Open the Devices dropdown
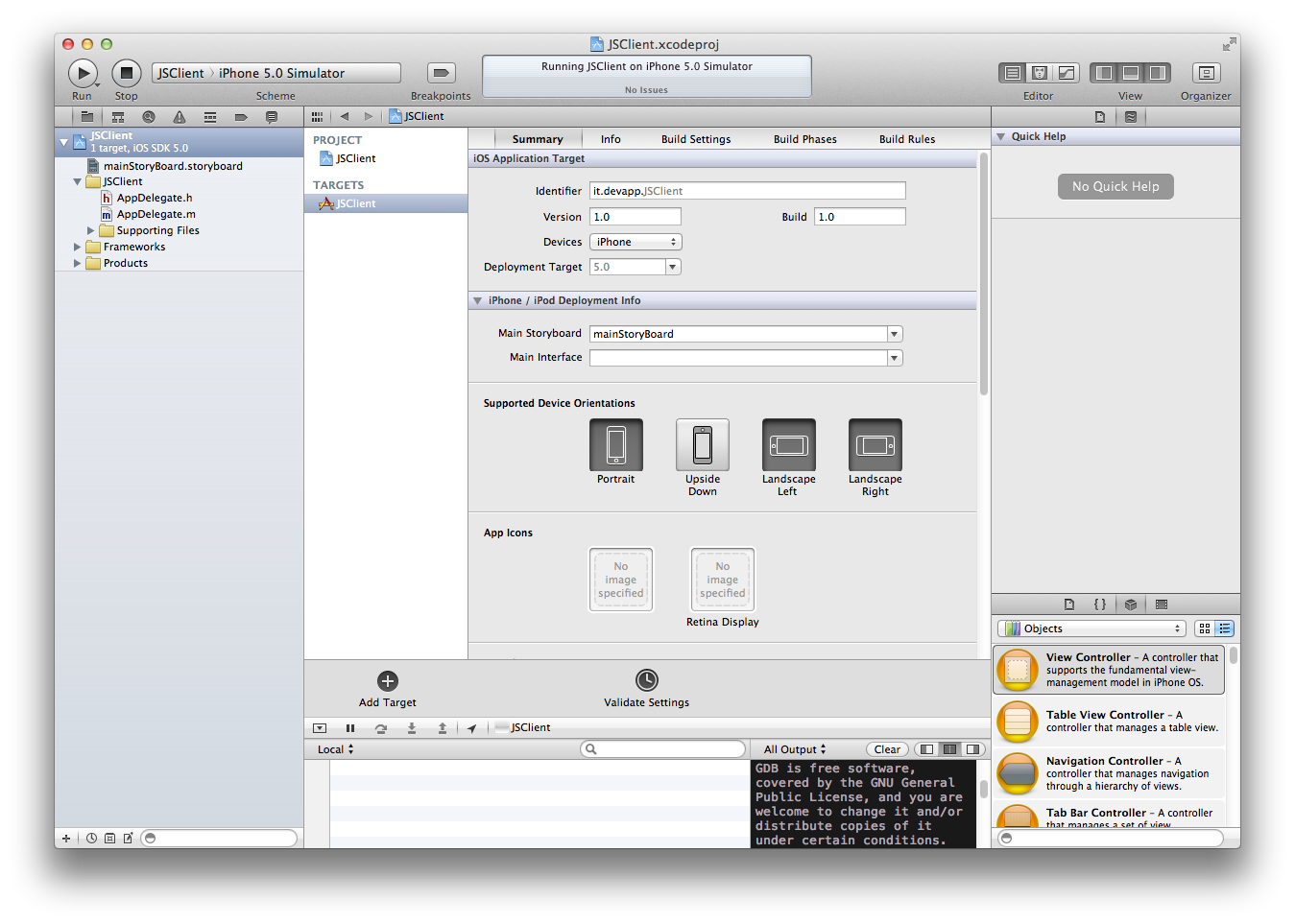Image resolution: width=1295 pixels, height=924 pixels. pos(636,242)
